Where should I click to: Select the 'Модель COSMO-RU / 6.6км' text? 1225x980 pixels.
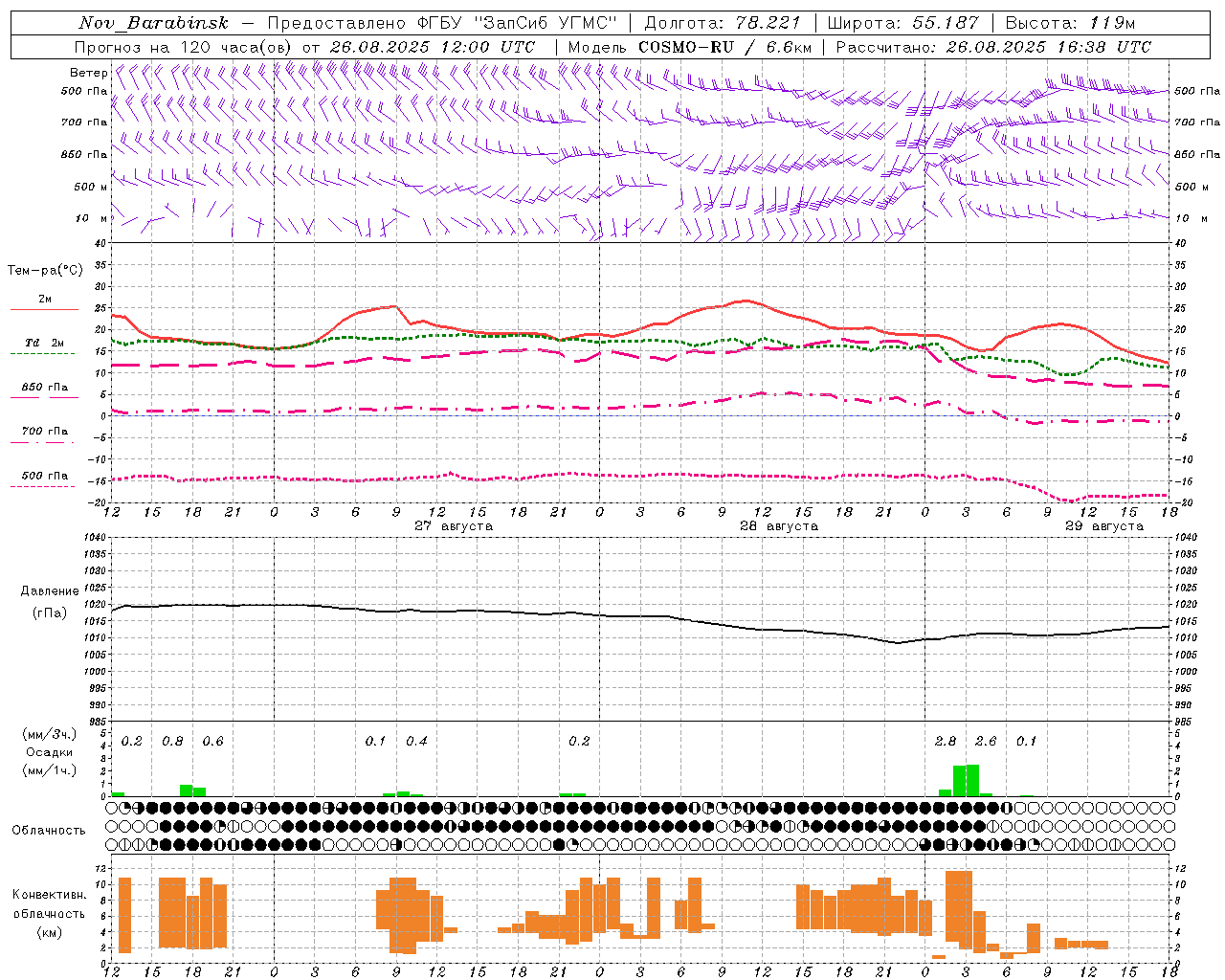click(690, 47)
